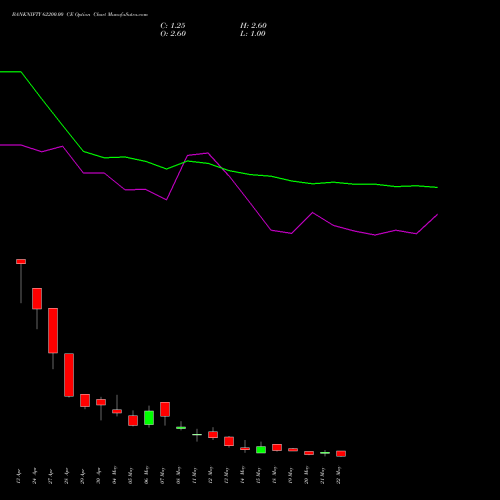Screen dimensions: 500x500
Task: Select the green candle above 15 May
Action: coord(261,450)
